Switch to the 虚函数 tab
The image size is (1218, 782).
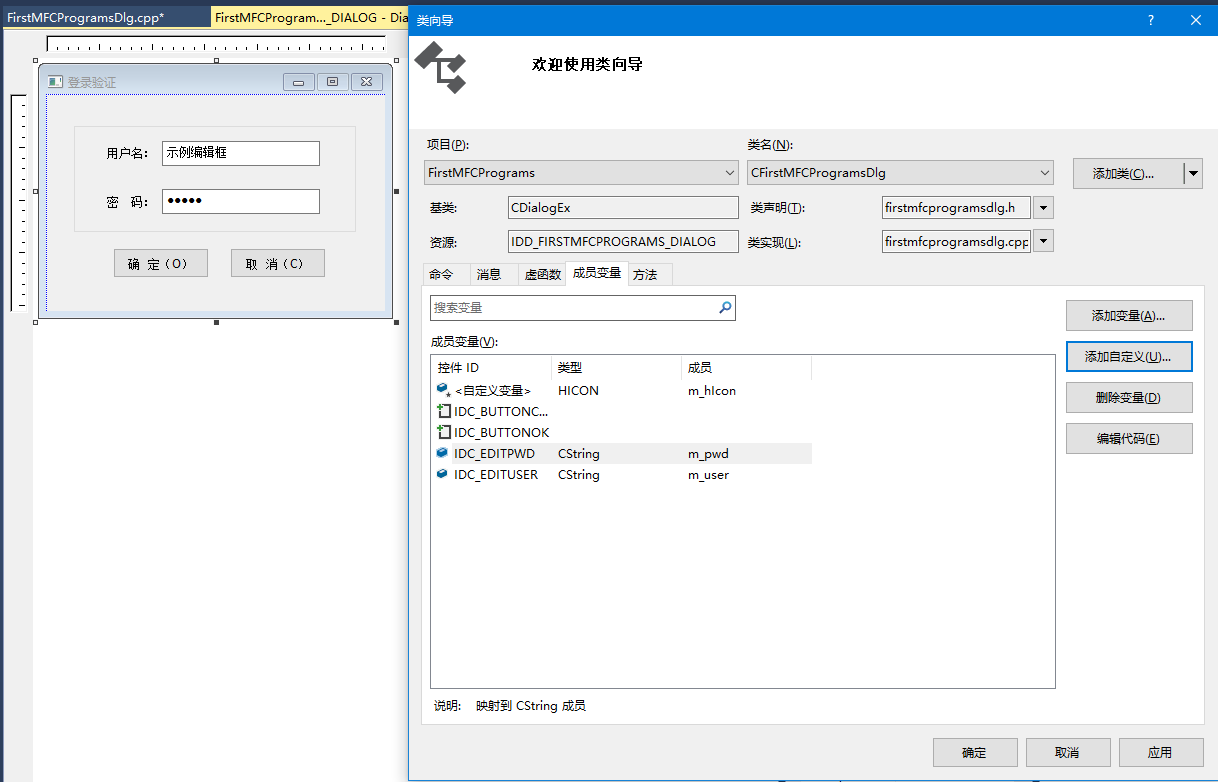(x=542, y=273)
